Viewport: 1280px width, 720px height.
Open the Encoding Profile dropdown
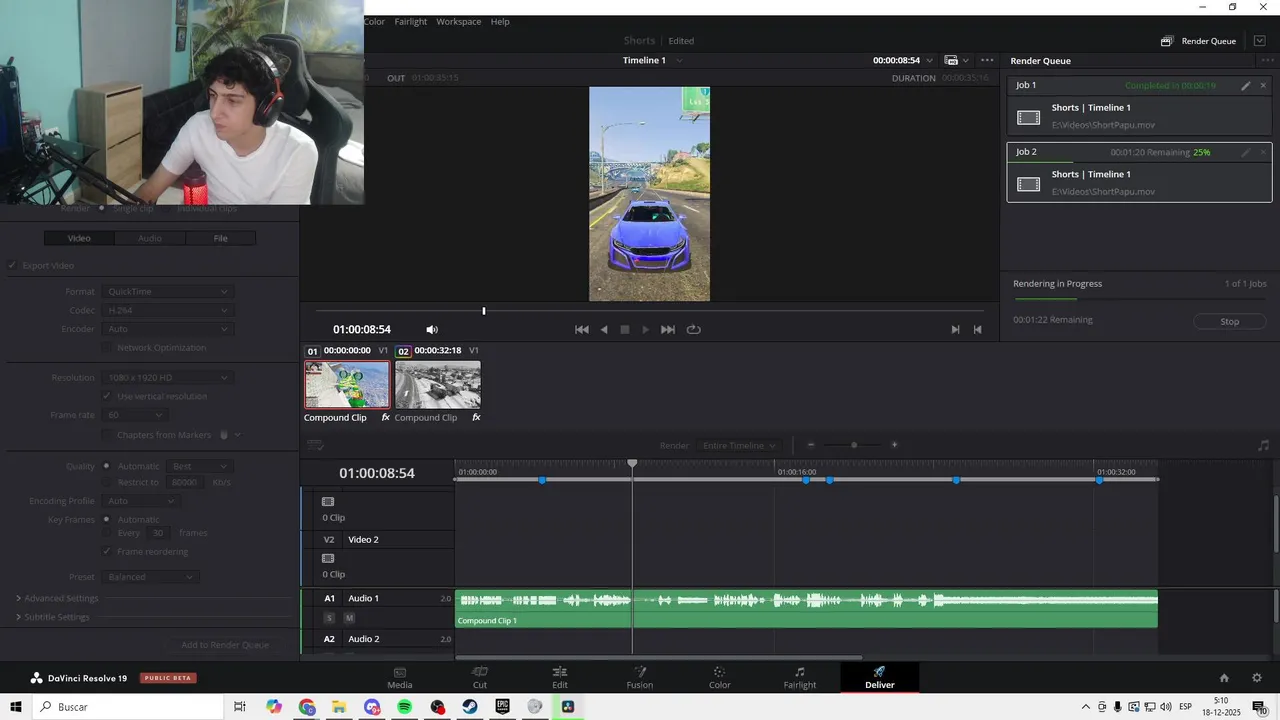140,500
